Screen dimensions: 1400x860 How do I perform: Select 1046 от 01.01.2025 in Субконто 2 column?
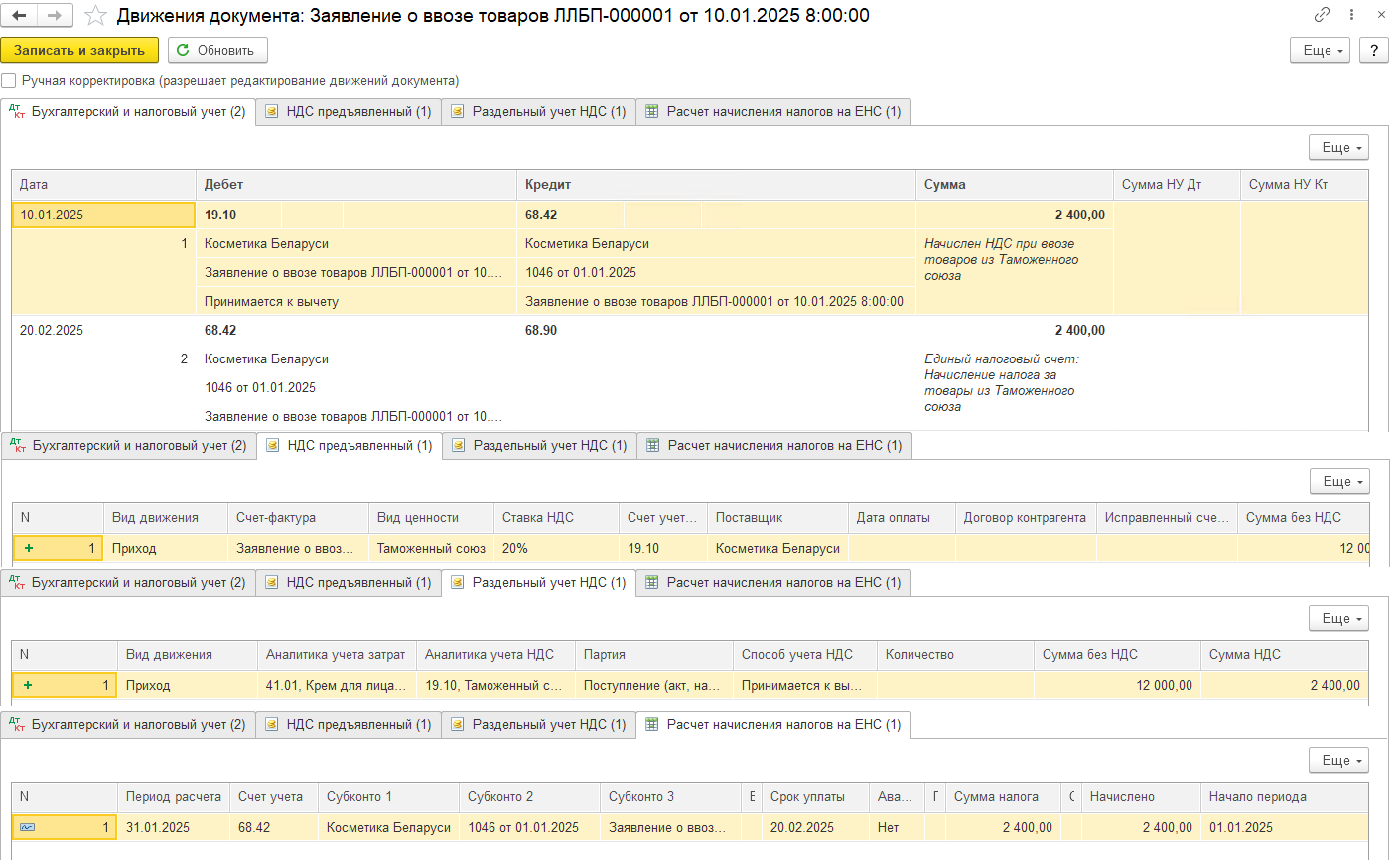pos(529,828)
